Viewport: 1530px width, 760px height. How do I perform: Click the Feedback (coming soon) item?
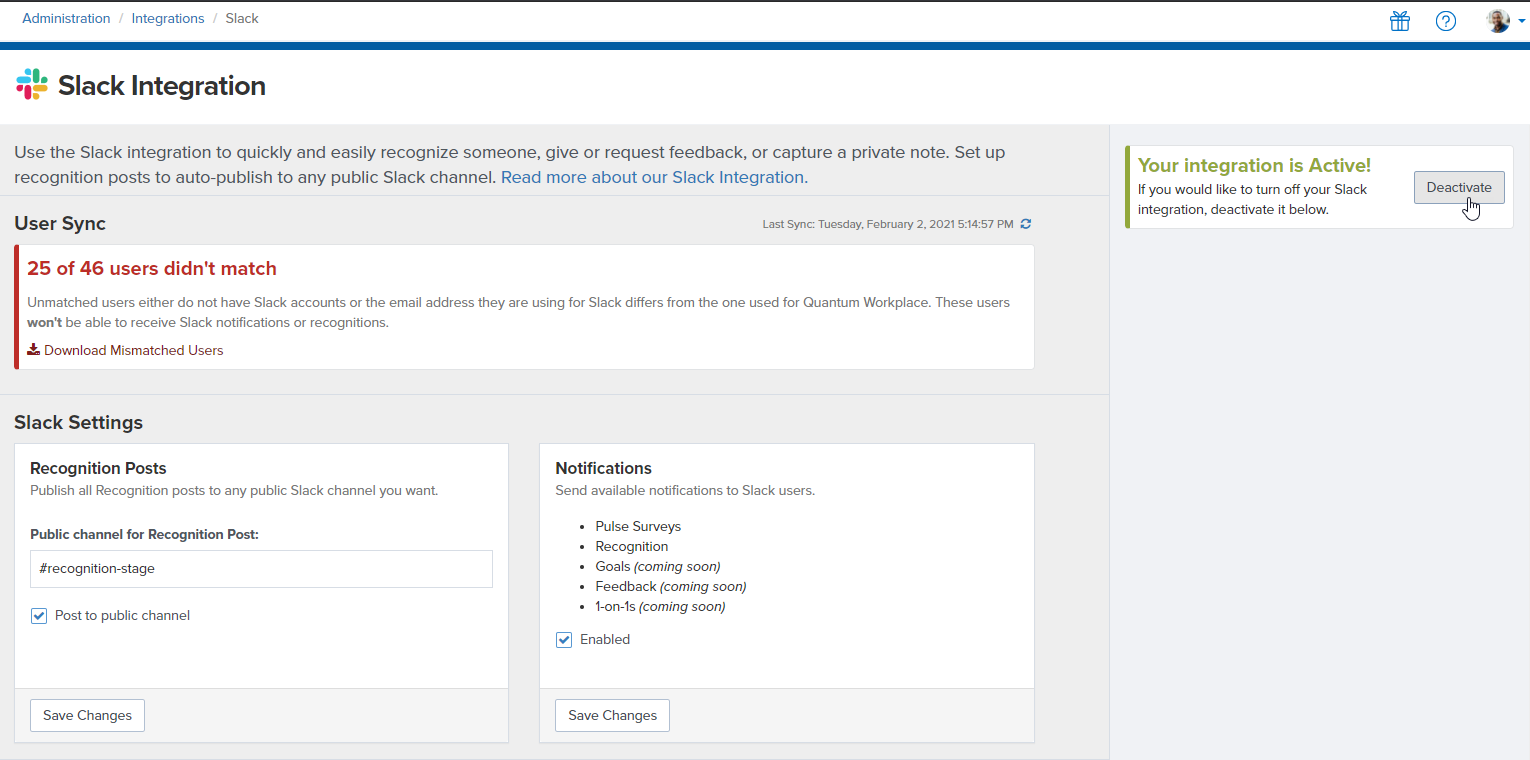coord(671,587)
